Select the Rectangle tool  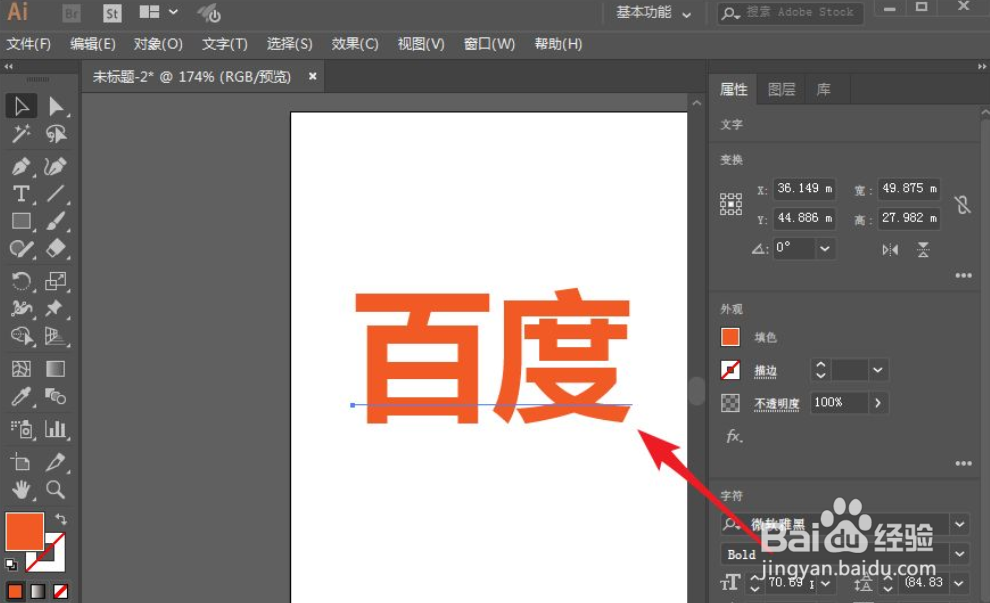21,221
